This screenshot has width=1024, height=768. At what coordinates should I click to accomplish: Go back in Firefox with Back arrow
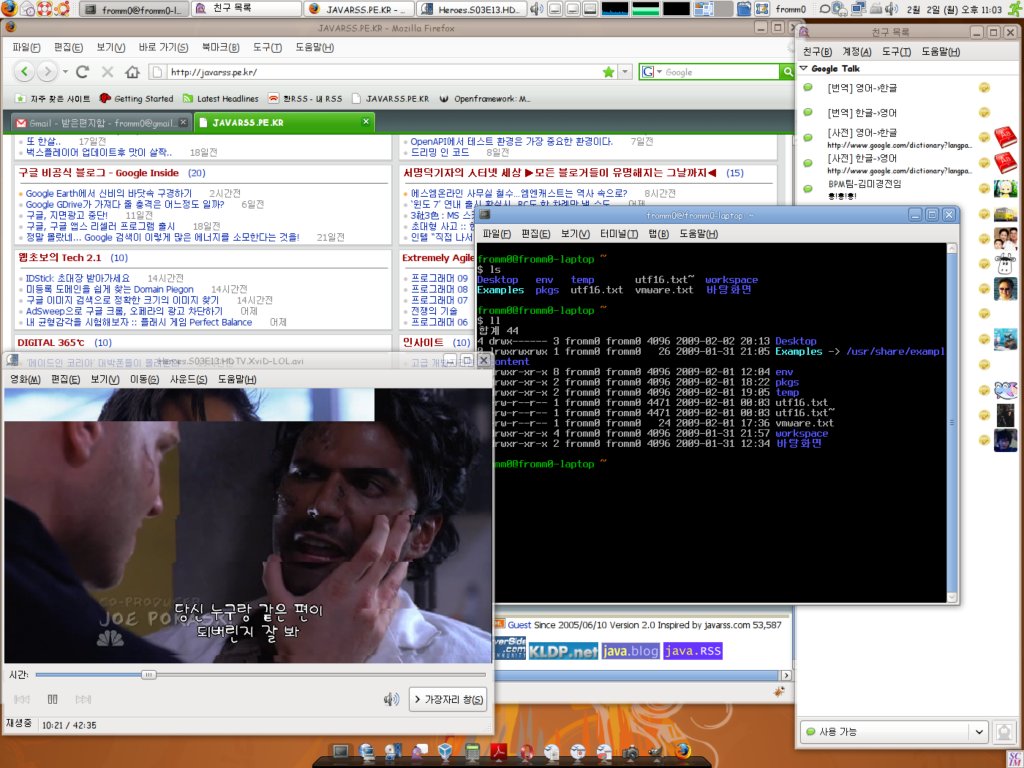point(24,72)
